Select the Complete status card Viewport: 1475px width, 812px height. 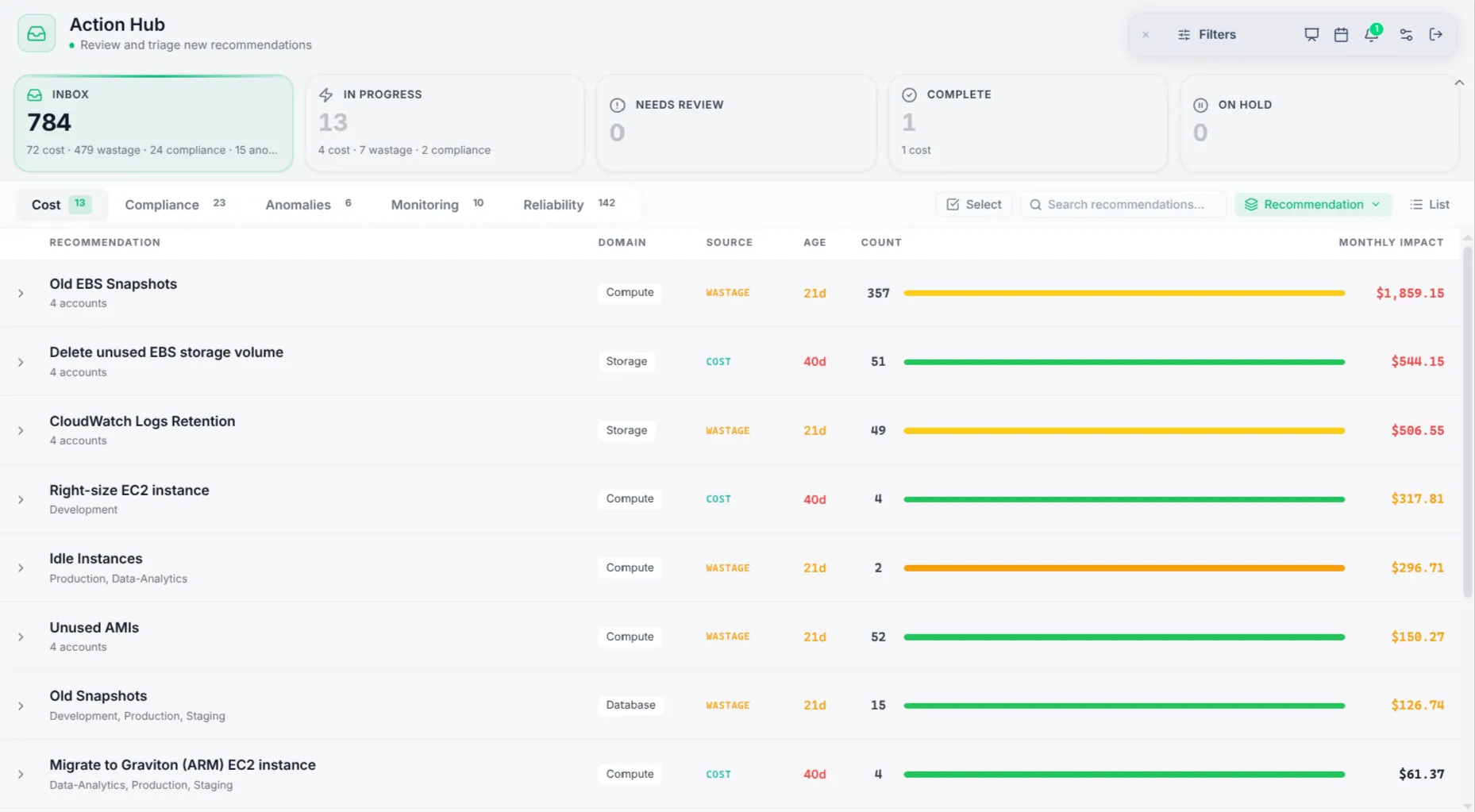coord(1027,123)
